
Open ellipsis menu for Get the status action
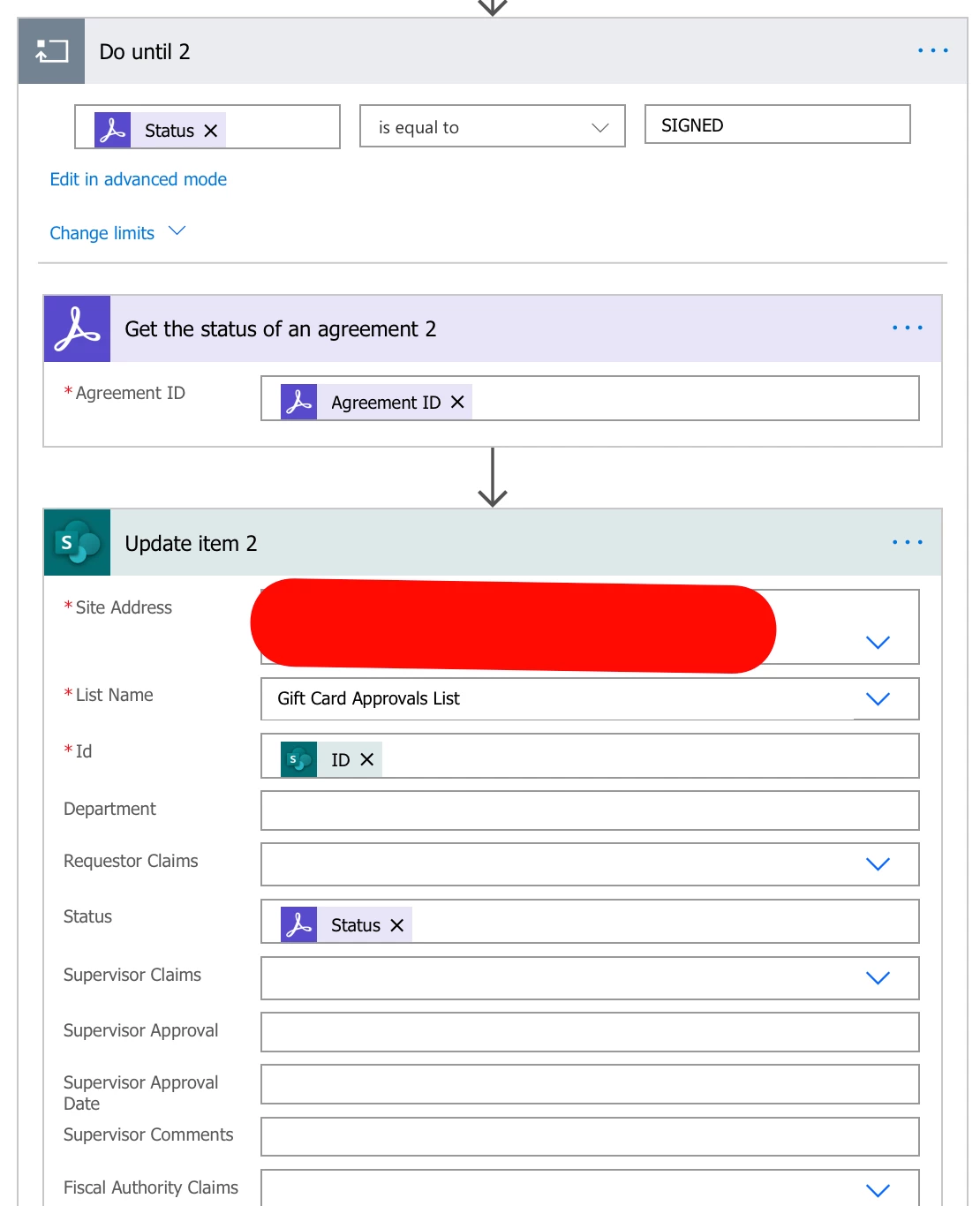[907, 328]
